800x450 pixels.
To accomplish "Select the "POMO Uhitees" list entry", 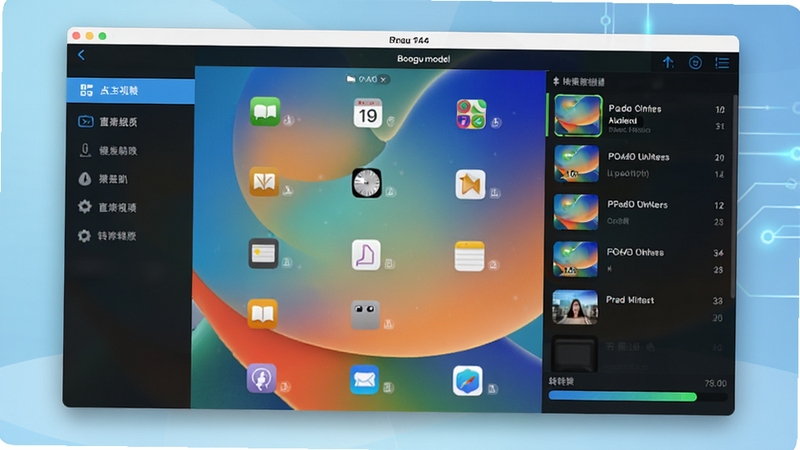I will pos(640,164).
